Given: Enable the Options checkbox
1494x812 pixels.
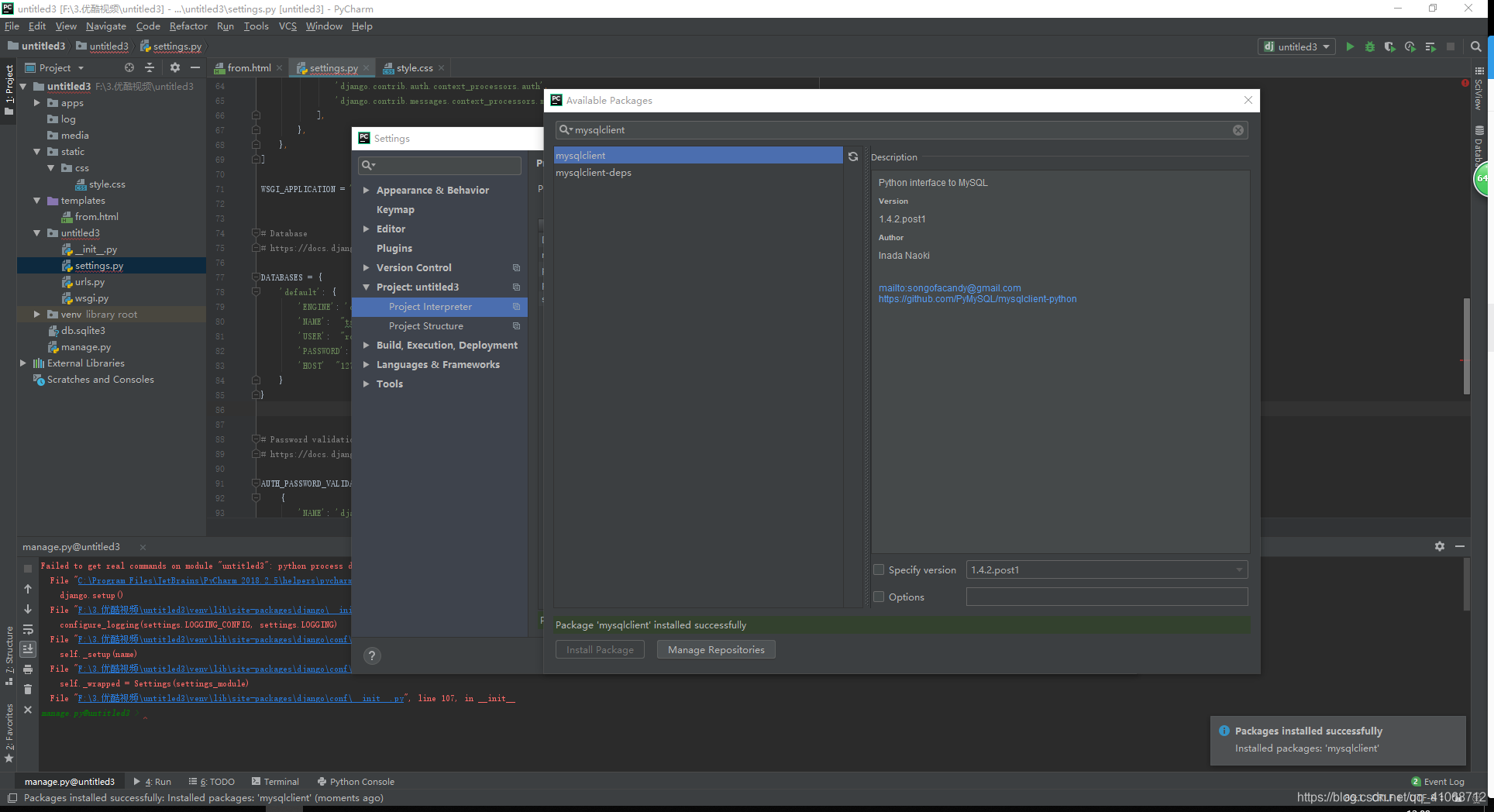Looking at the screenshot, I should [879, 597].
